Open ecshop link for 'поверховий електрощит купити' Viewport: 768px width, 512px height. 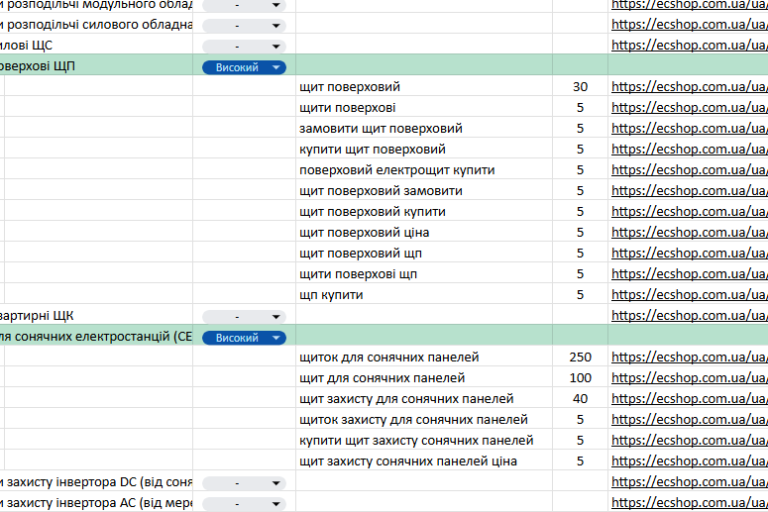(x=689, y=170)
